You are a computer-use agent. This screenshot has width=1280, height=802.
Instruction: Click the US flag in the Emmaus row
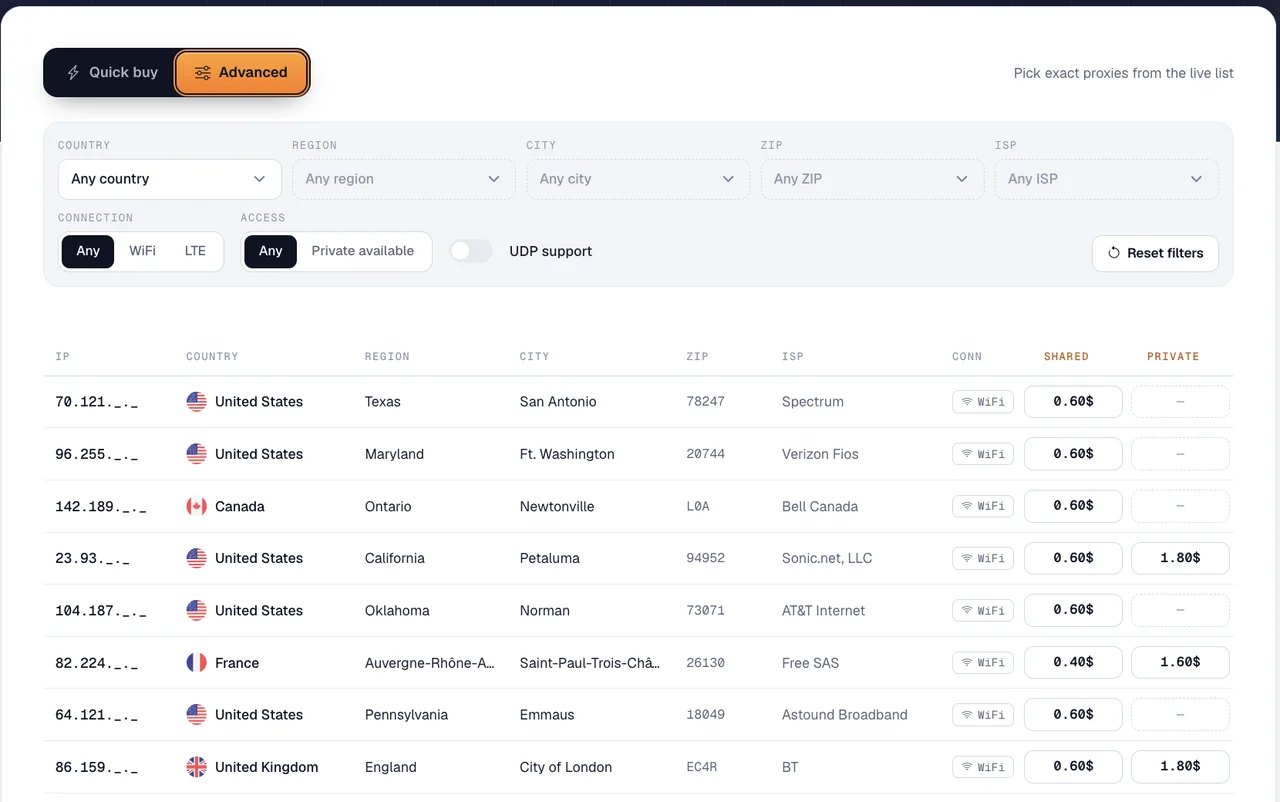coord(197,715)
